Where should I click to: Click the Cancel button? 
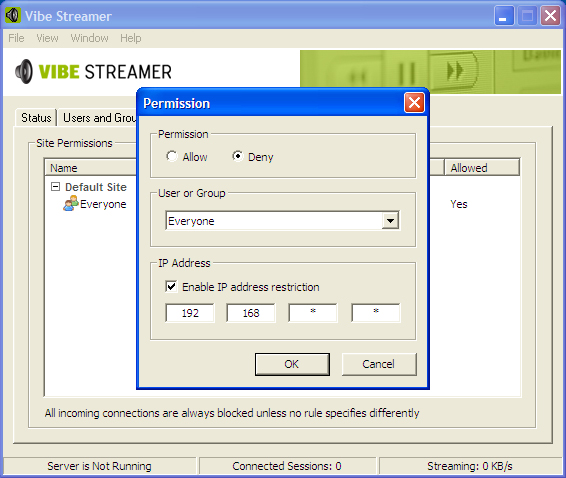pyautogui.click(x=379, y=364)
